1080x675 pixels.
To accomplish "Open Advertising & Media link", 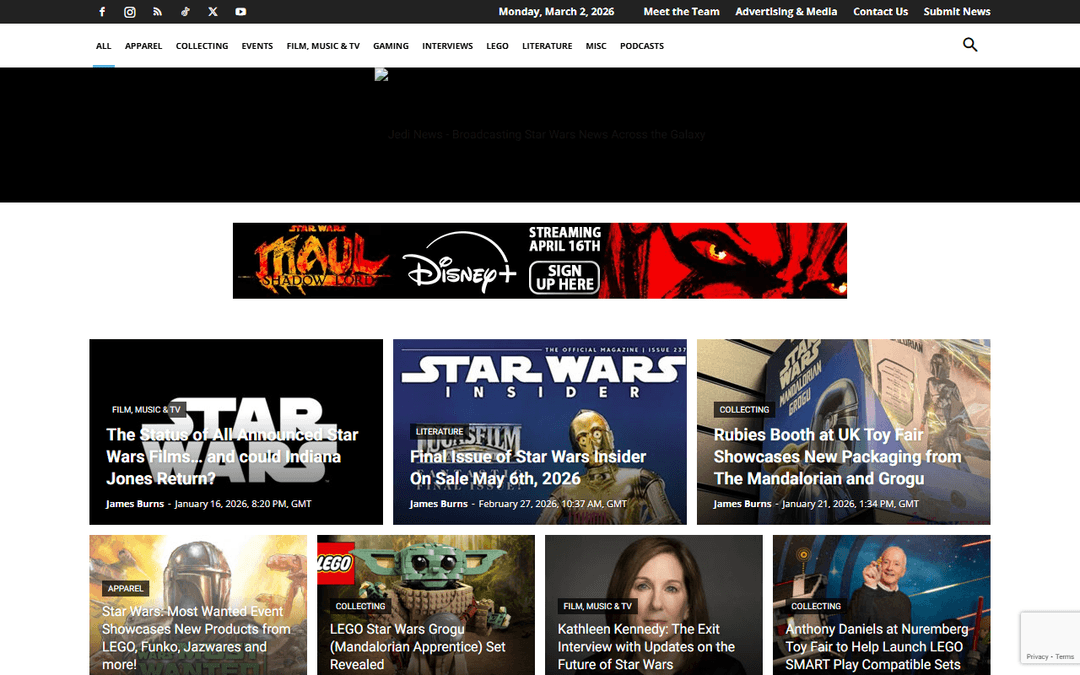I will click(x=786, y=12).
